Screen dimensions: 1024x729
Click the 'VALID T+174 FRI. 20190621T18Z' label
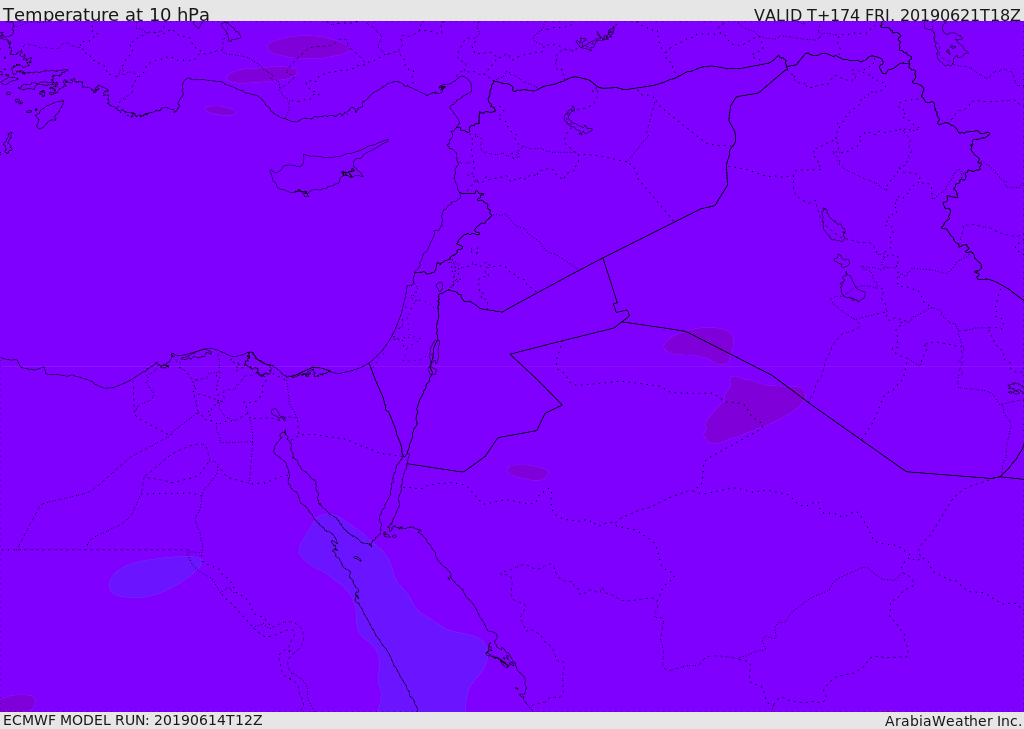click(887, 14)
